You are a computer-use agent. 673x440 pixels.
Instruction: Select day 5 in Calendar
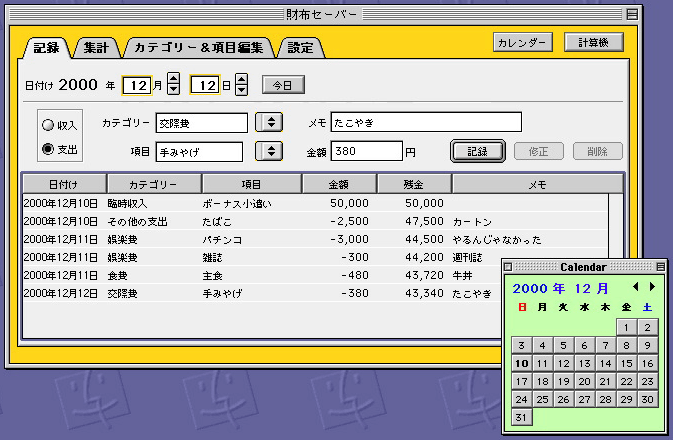point(564,345)
